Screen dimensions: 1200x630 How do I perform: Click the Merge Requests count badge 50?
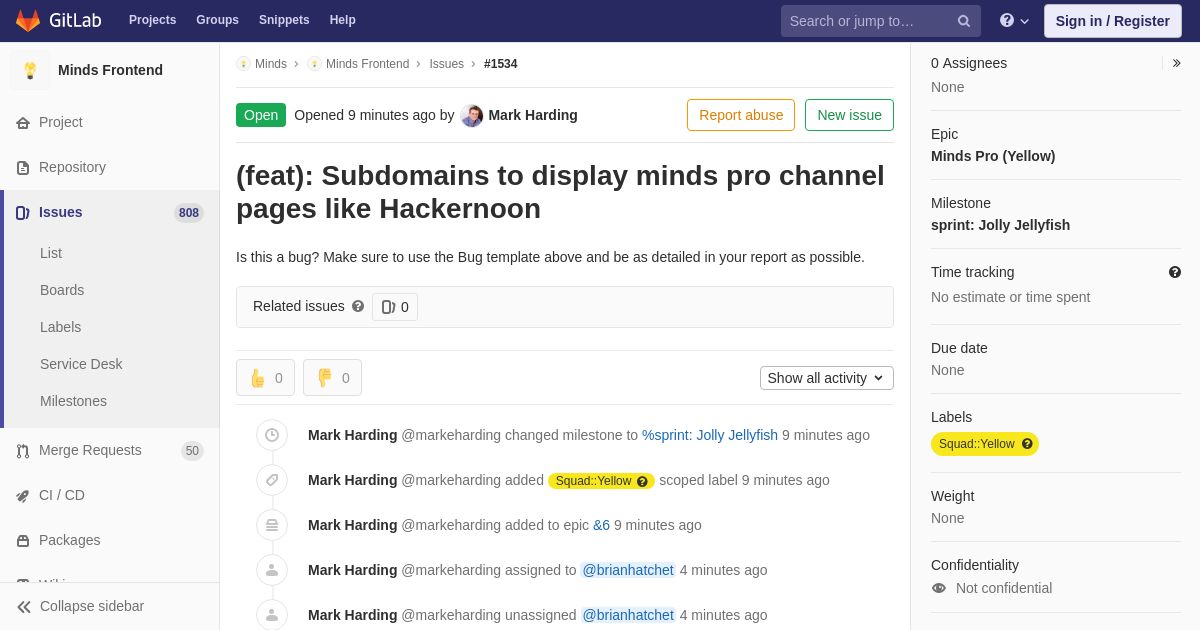click(x=192, y=451)
